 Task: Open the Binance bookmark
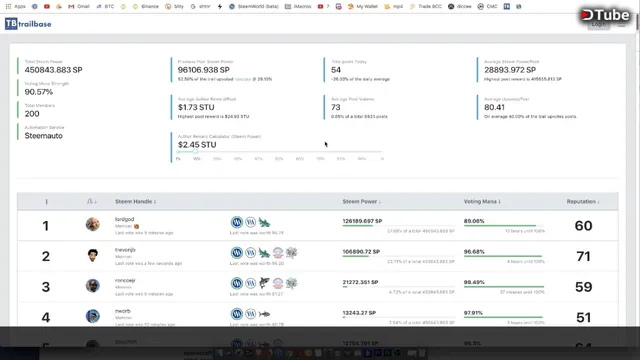coord(146,7)
